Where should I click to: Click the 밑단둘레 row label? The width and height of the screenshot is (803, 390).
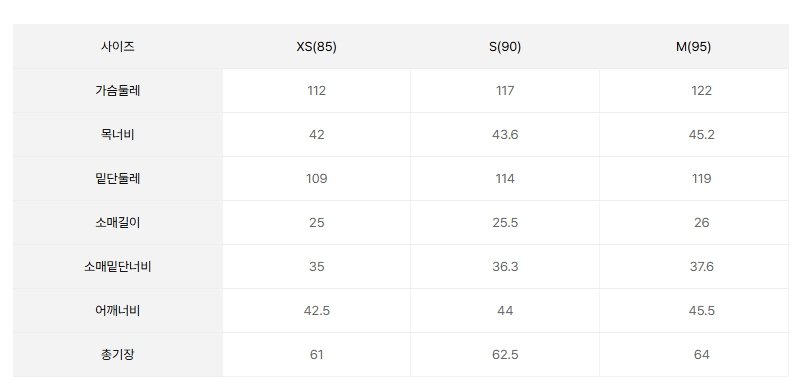pyautogui.click(x=118, y=179)
